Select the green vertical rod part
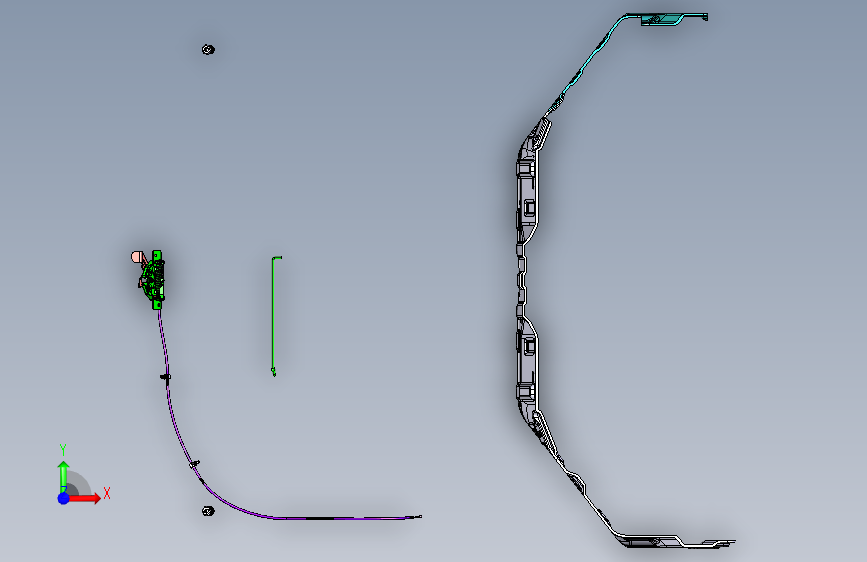This screenshot has width=867, height=562. coord(275,316)
